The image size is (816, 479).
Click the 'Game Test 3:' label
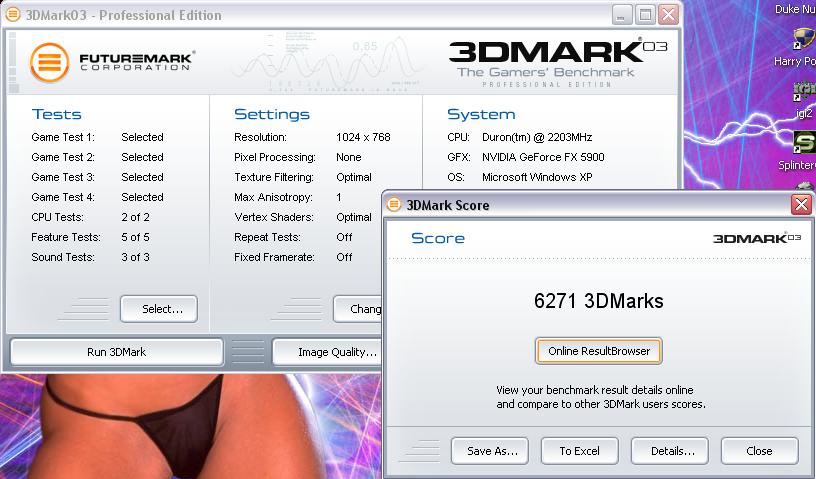(x=63, y=177)
